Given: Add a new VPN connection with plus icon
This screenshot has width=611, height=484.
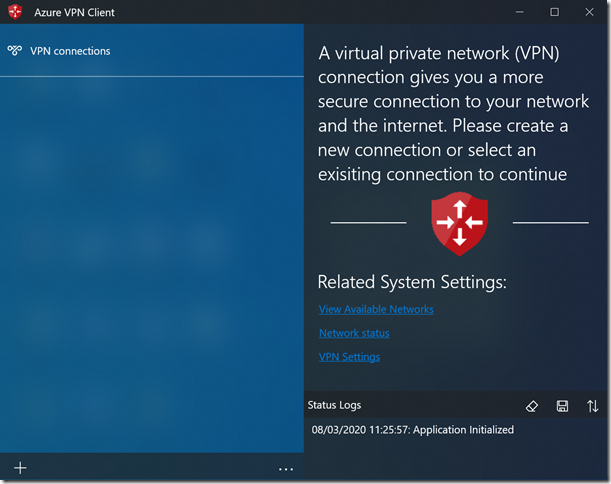Looking at the screenshot, I should click(20, 468).
